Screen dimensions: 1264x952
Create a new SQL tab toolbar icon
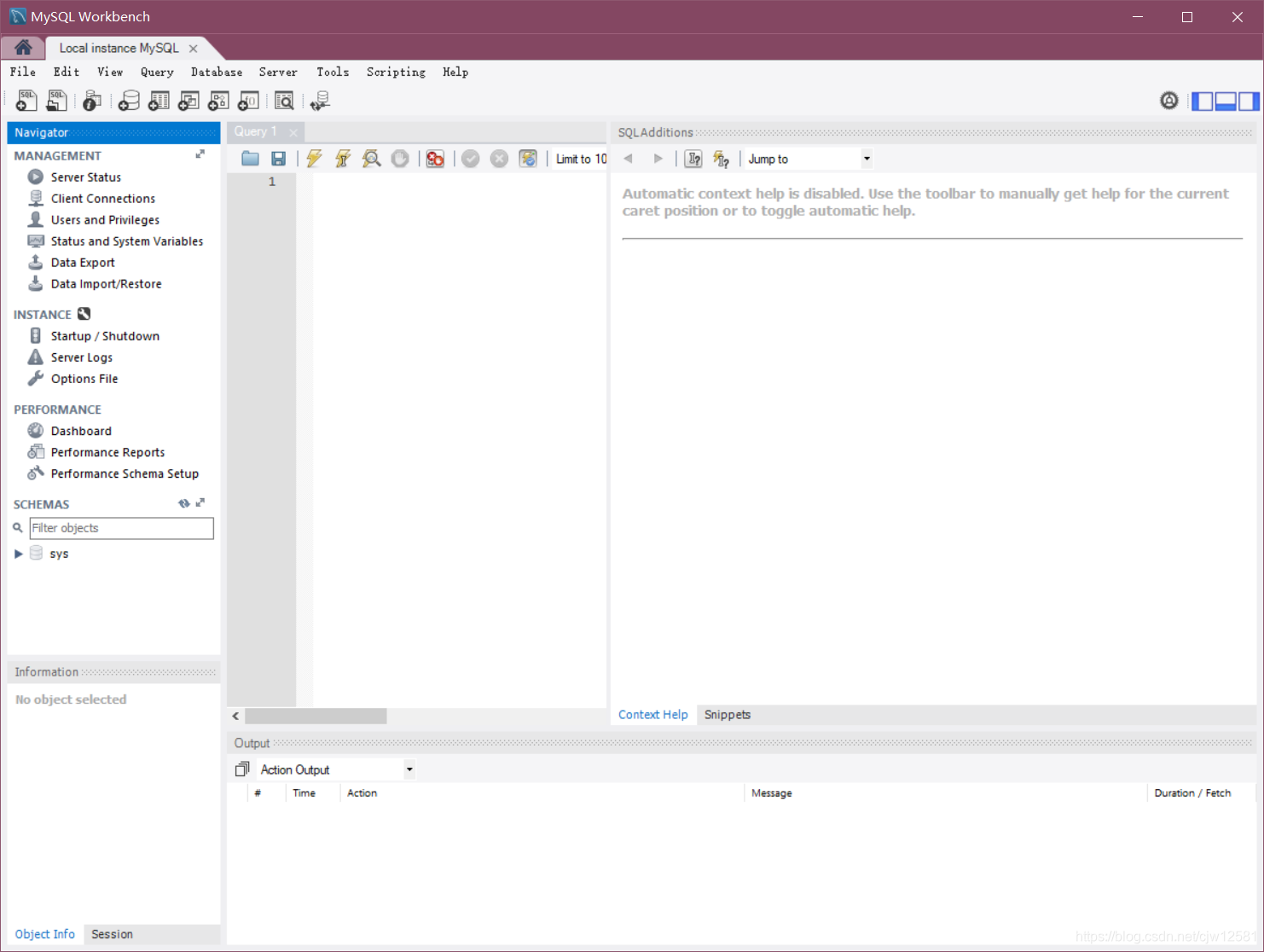tap(26, 102)
